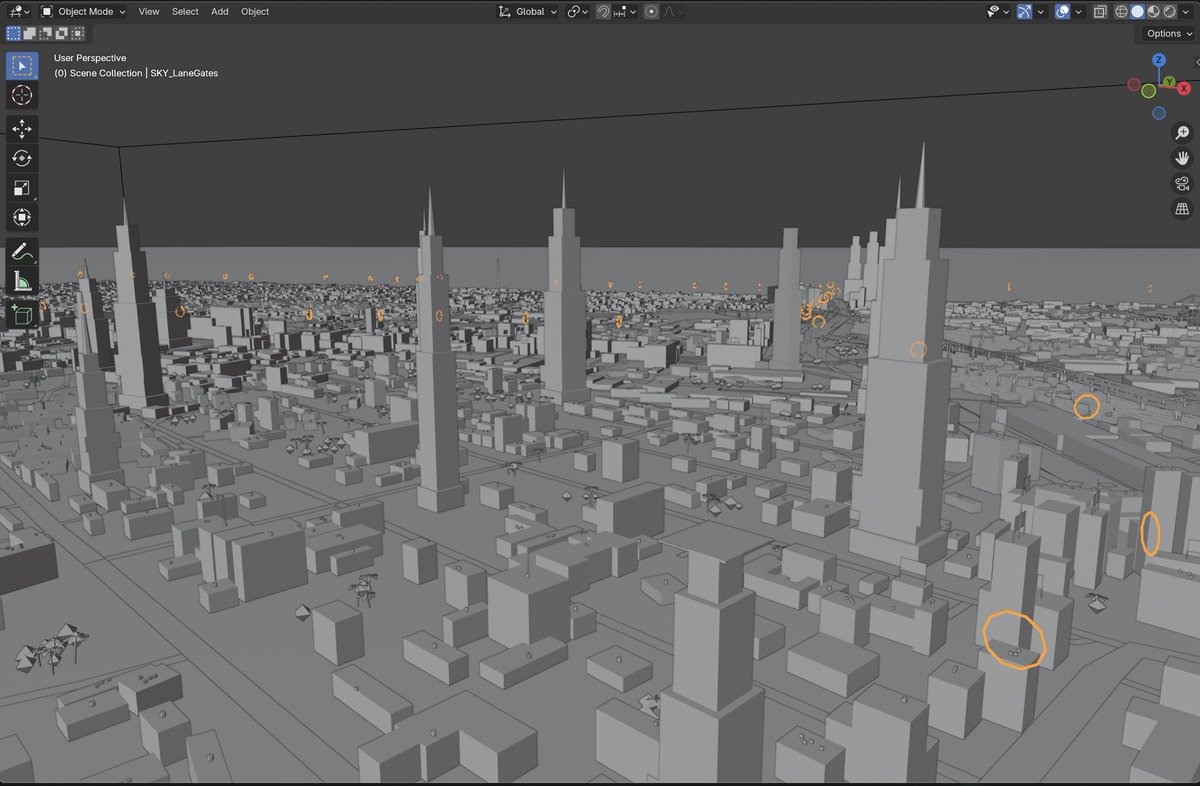Switch to Solid viewport shading
Viewport: 1200px width, 786px height.
click(x=1137, y=11)
